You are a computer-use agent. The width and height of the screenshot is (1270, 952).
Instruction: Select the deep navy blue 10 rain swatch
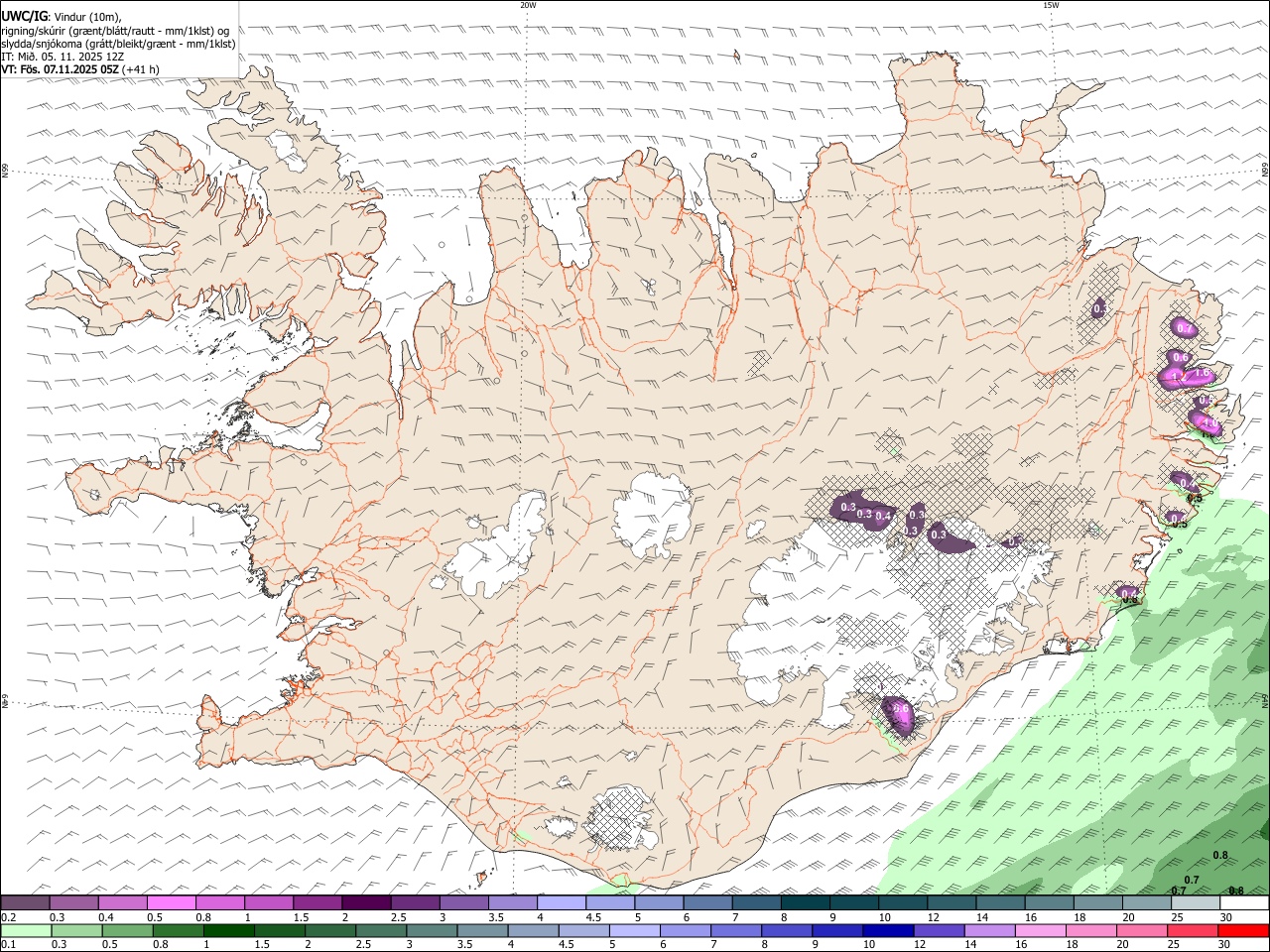click(887, 930)
